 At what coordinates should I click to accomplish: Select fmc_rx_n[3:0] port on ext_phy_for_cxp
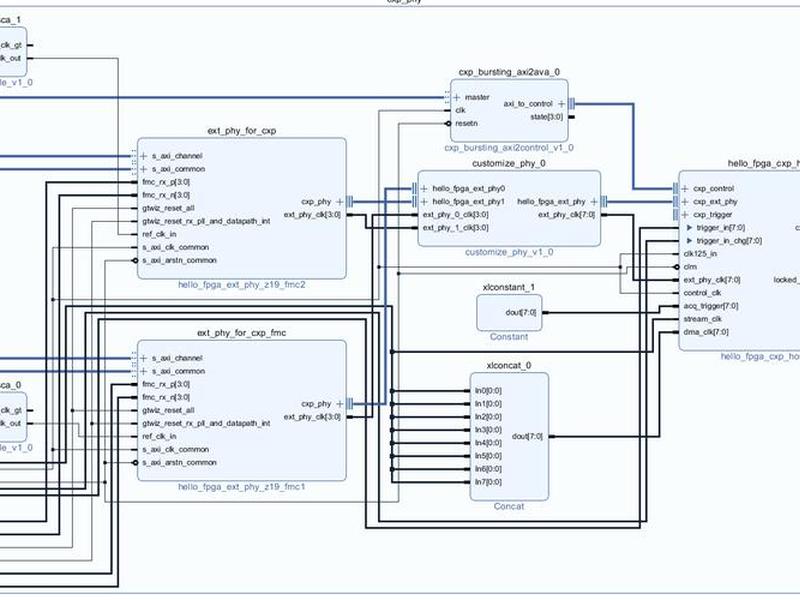[x=166, y=195]
